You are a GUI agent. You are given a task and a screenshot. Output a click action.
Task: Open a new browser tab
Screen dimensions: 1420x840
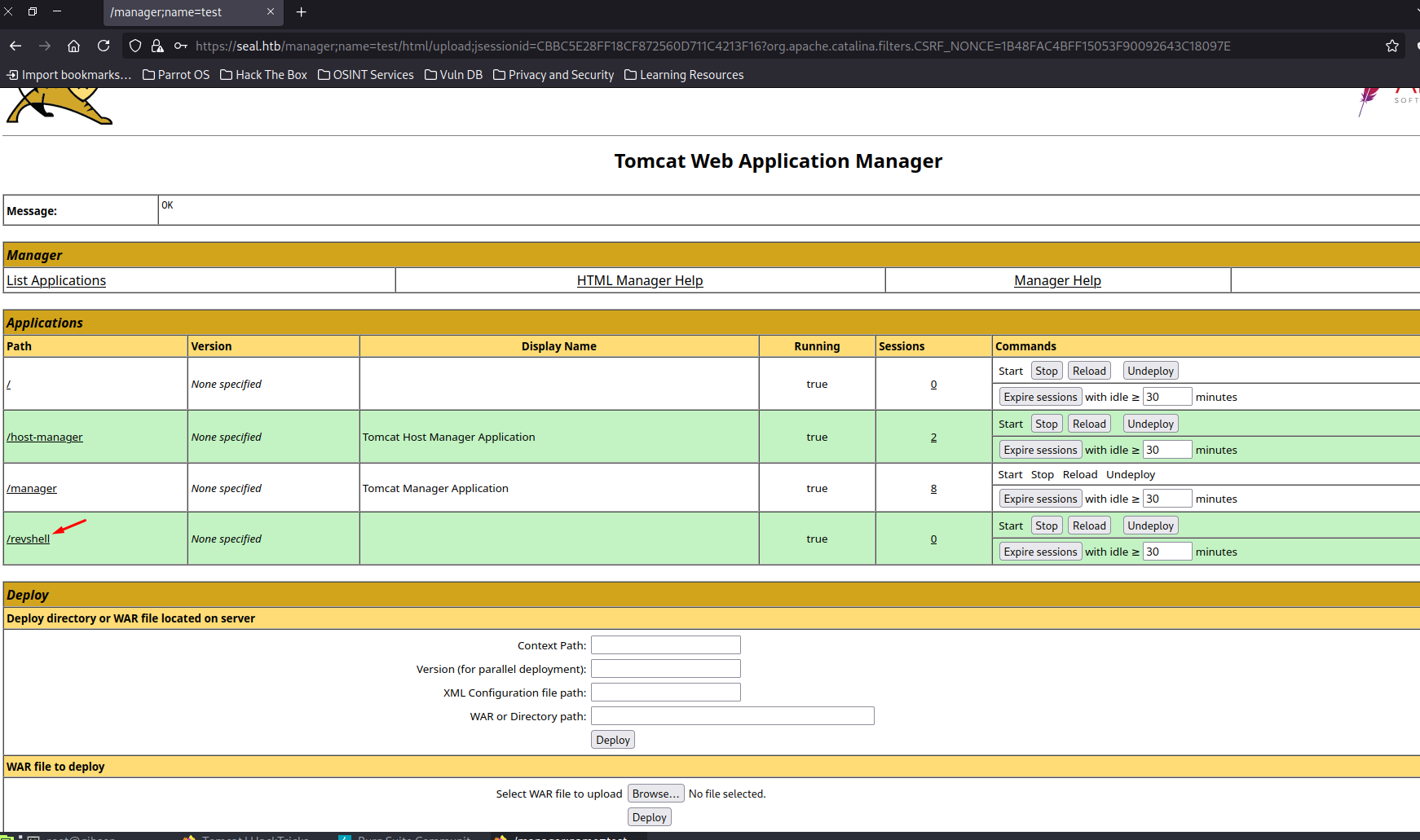(x=302, y=12)
